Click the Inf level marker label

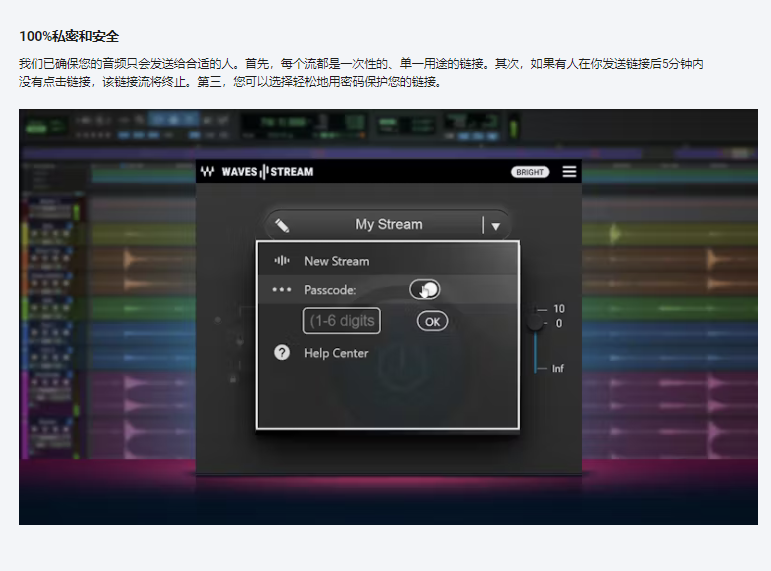[x=558, y=369]
